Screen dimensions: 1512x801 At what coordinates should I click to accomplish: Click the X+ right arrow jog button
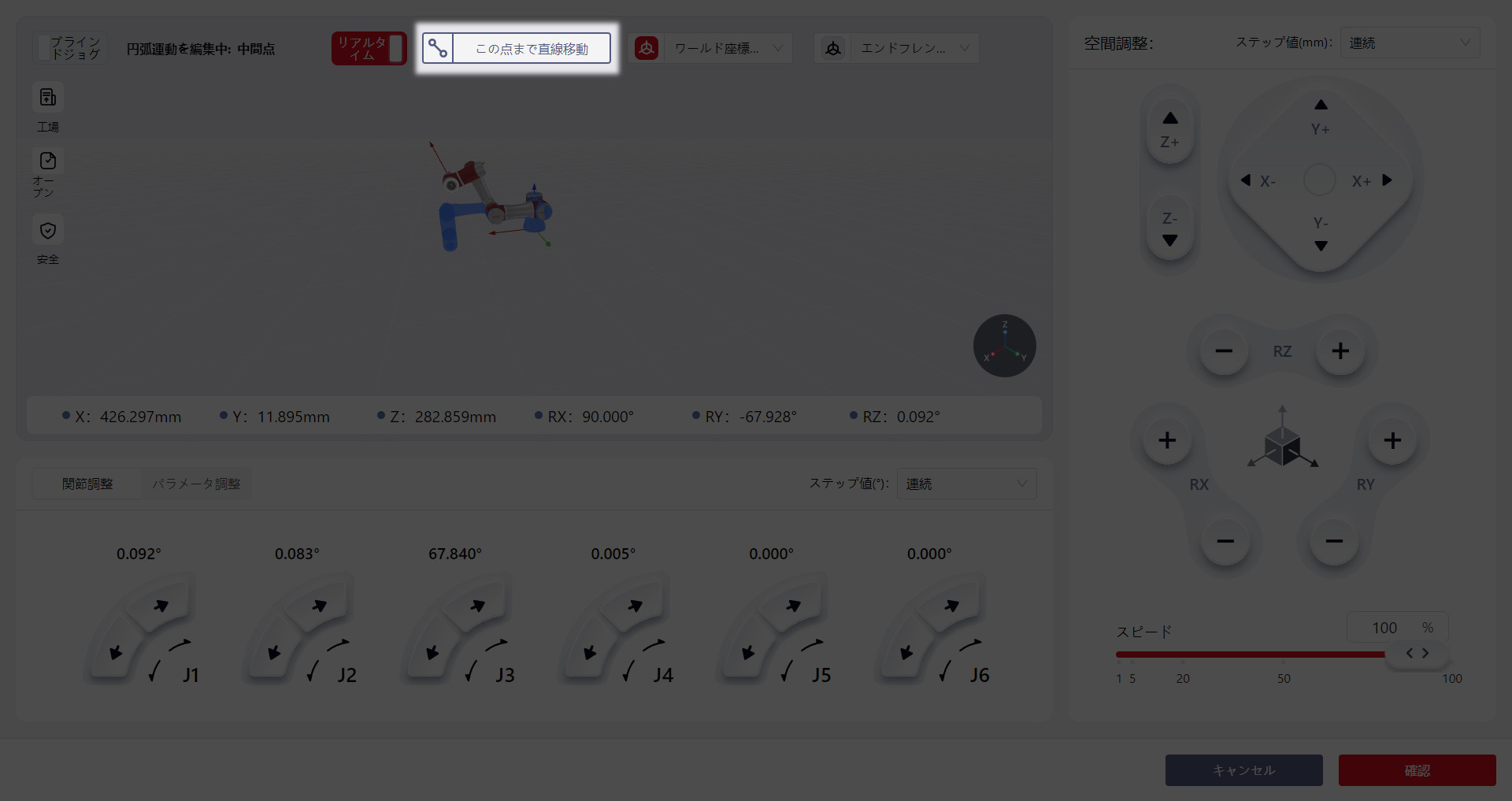(x=1386, y=180)
